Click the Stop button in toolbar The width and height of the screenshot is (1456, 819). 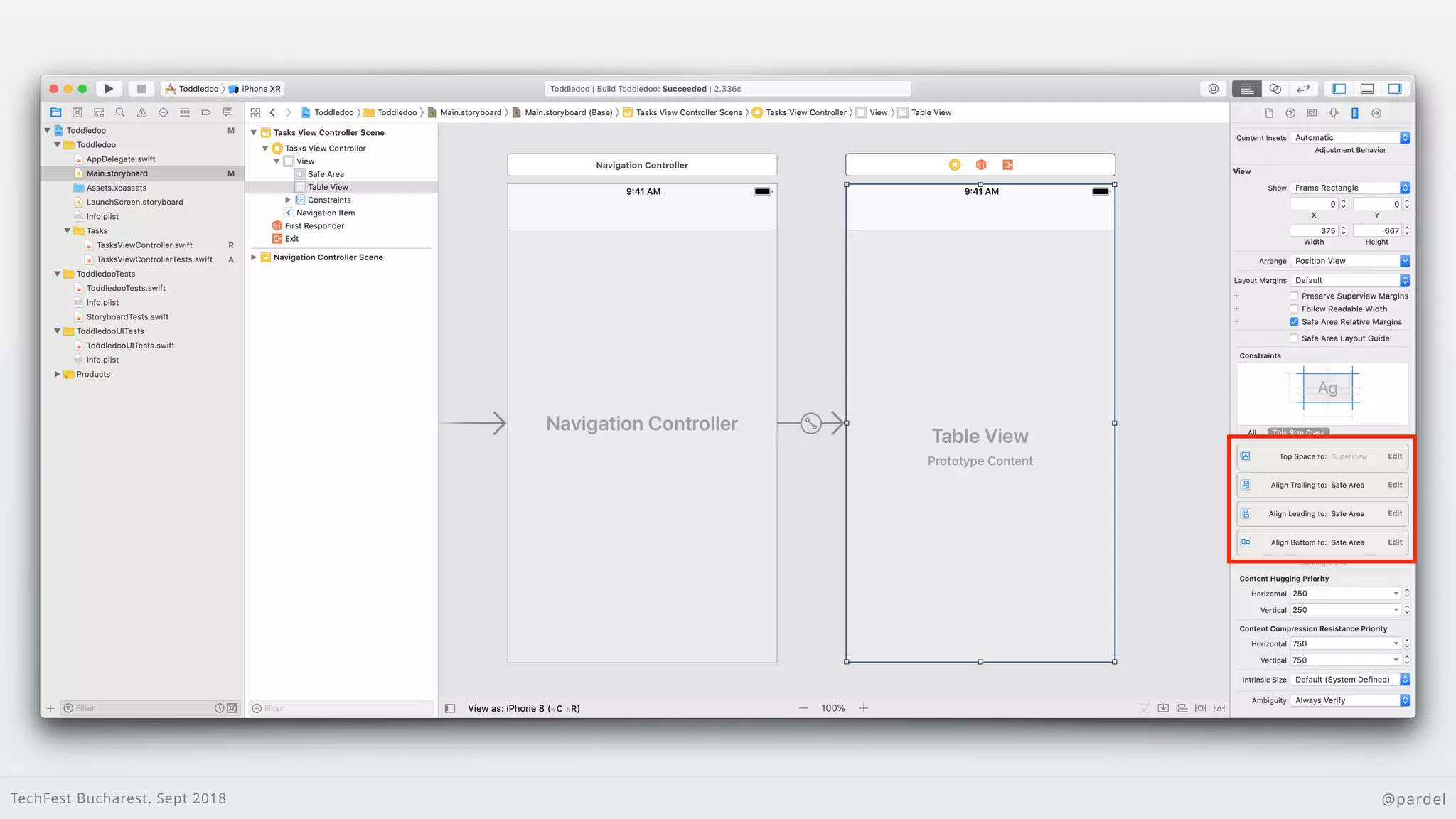(141, 89)
